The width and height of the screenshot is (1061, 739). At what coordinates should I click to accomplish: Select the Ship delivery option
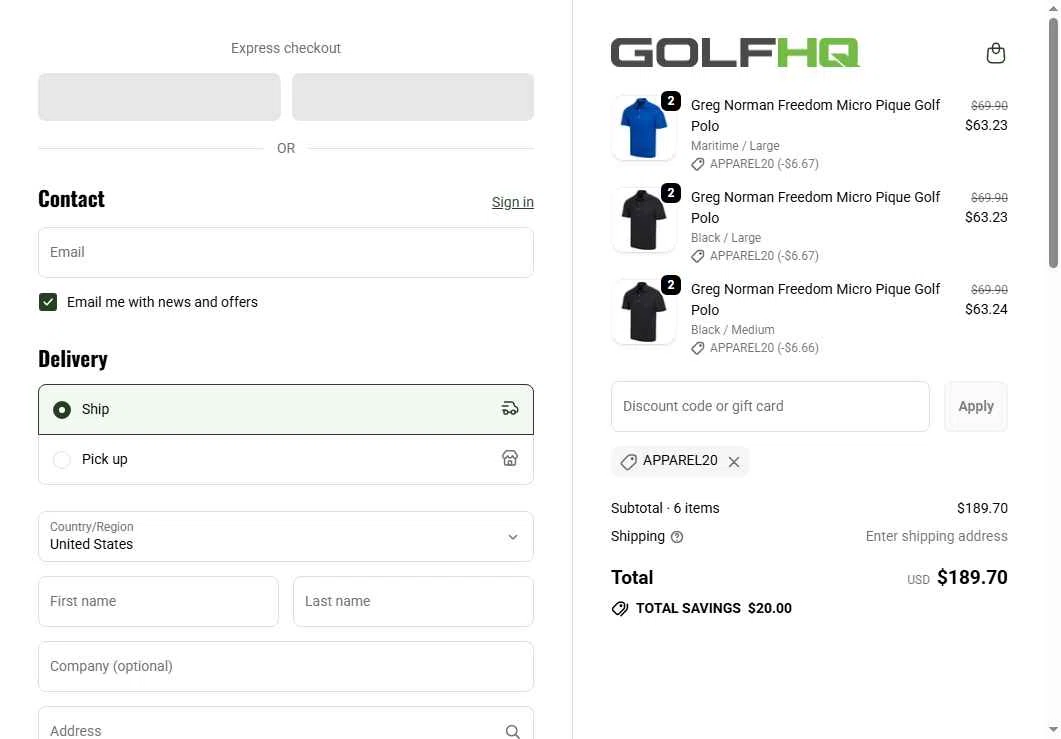(286, 409)
